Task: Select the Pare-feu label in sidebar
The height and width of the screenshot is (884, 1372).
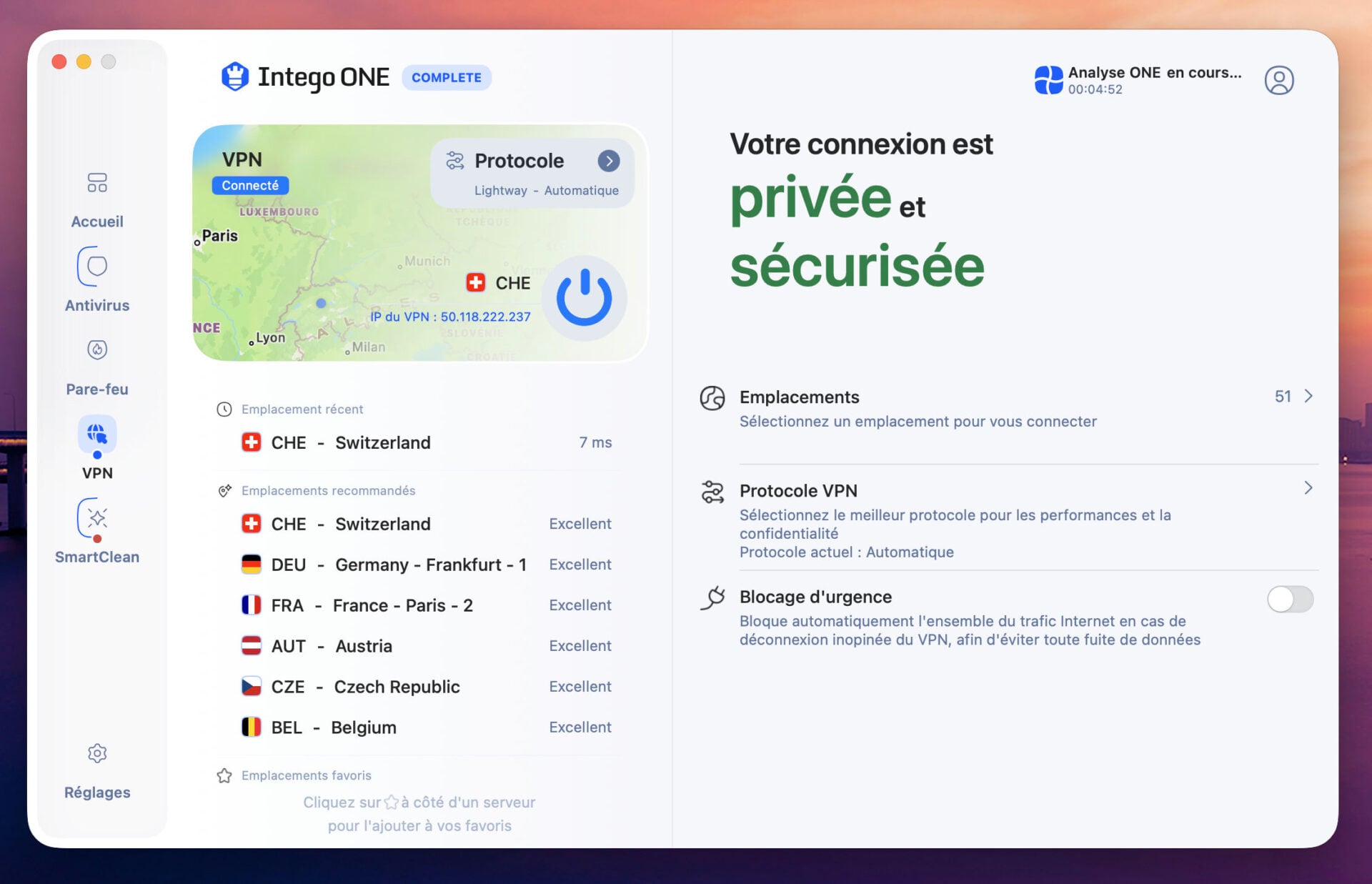Action: click(x=97, y=389)
